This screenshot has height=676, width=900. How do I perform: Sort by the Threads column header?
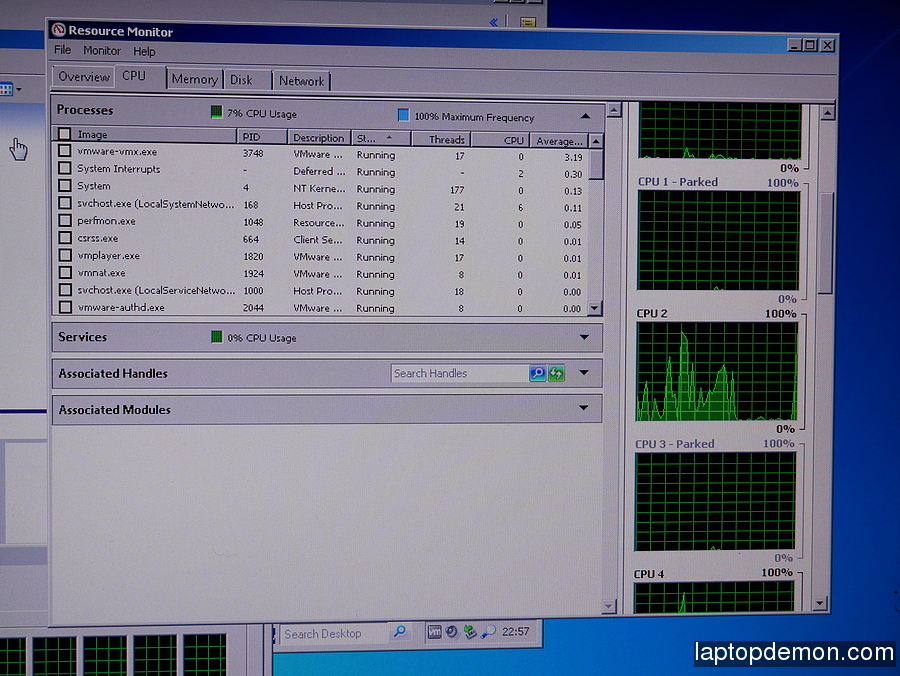pos(441,139)
